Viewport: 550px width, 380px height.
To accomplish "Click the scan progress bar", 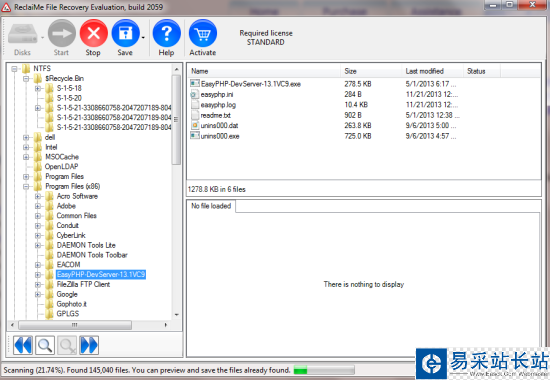I will click(x=324, y=370).
